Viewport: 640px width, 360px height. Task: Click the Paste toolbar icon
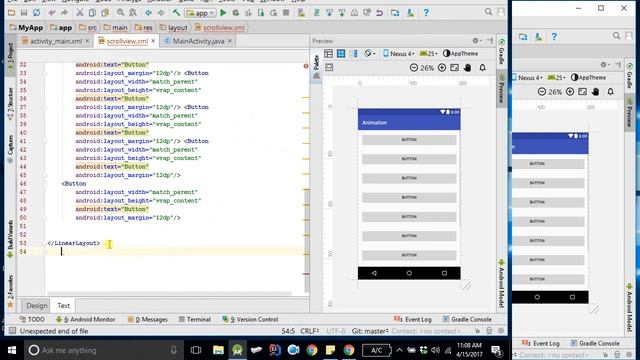[105, 13]
